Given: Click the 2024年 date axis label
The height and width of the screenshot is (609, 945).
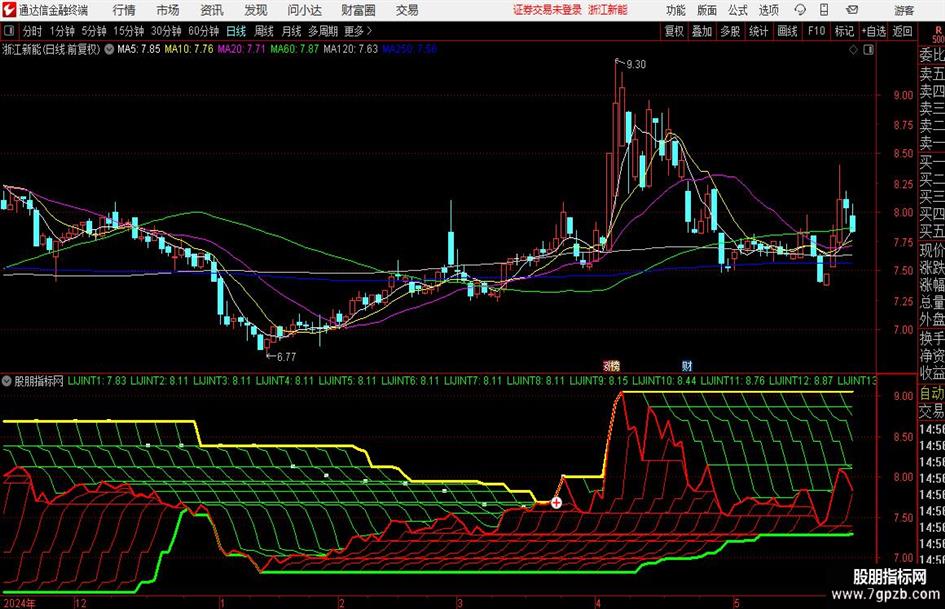Looking at the screenshot, I should 19,603.
